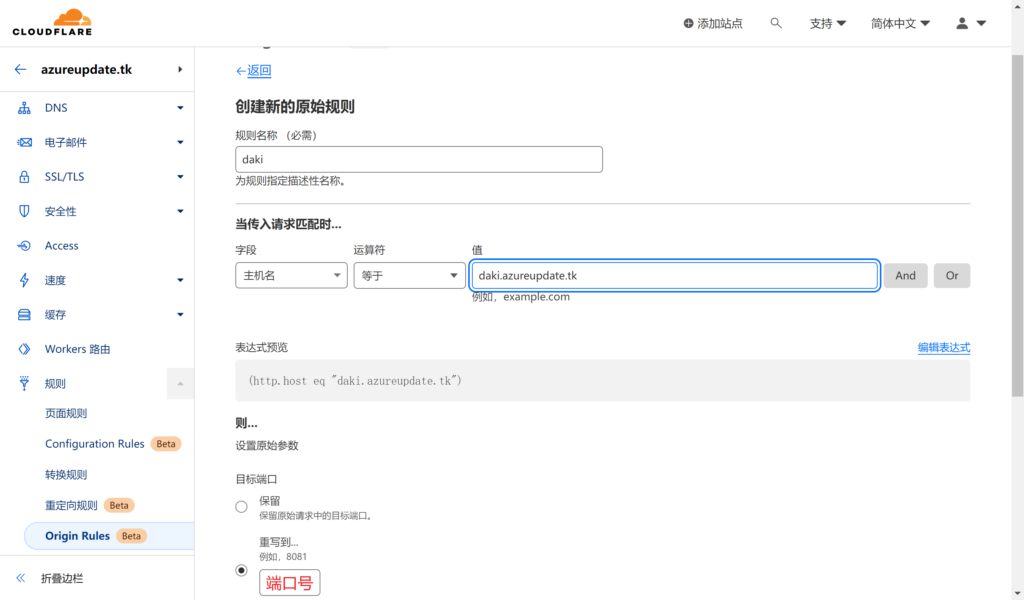The width and height of the screenshot is (1024, 600).
Task: Open the 简体中文 language dropdown
Action: [x=900, y=23]
